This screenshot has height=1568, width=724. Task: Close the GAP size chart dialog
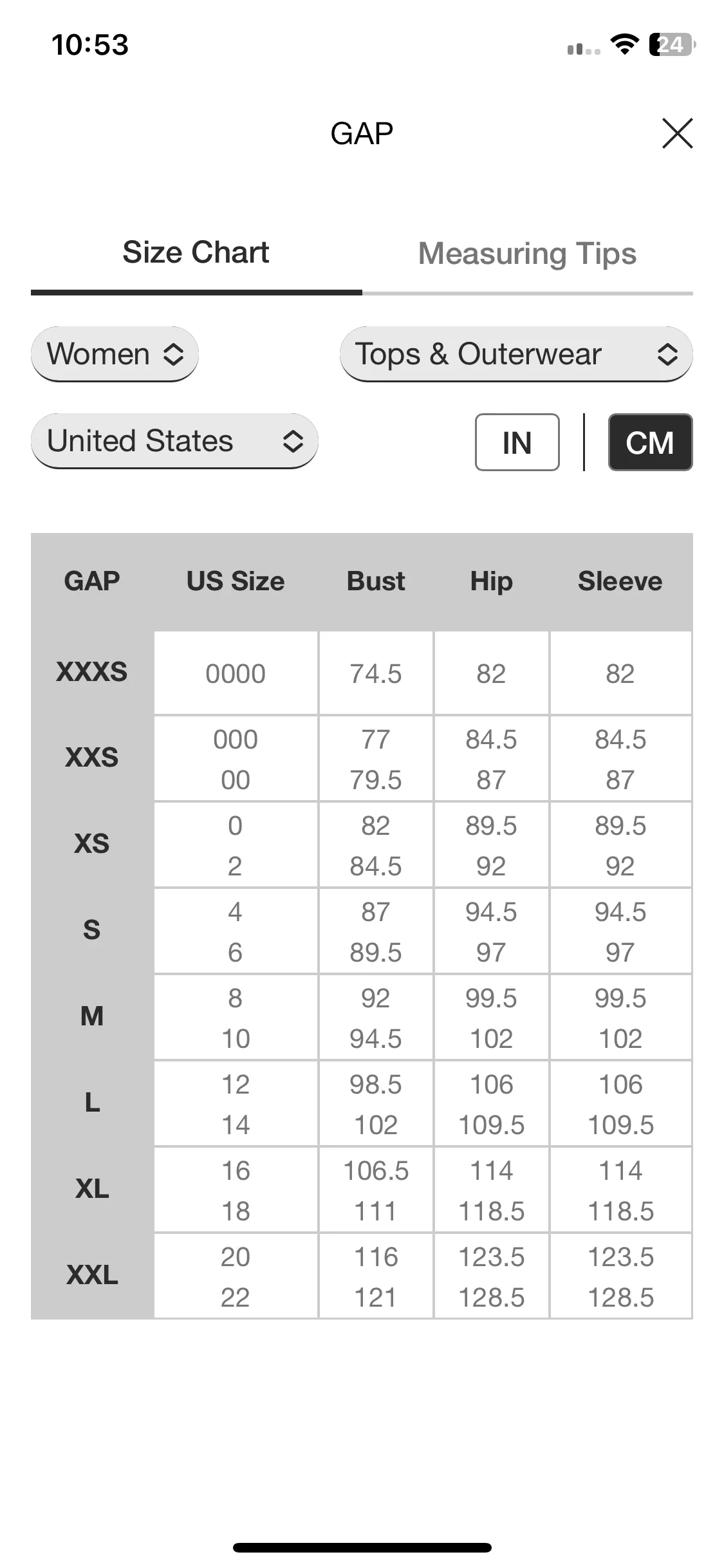point(677,133)
